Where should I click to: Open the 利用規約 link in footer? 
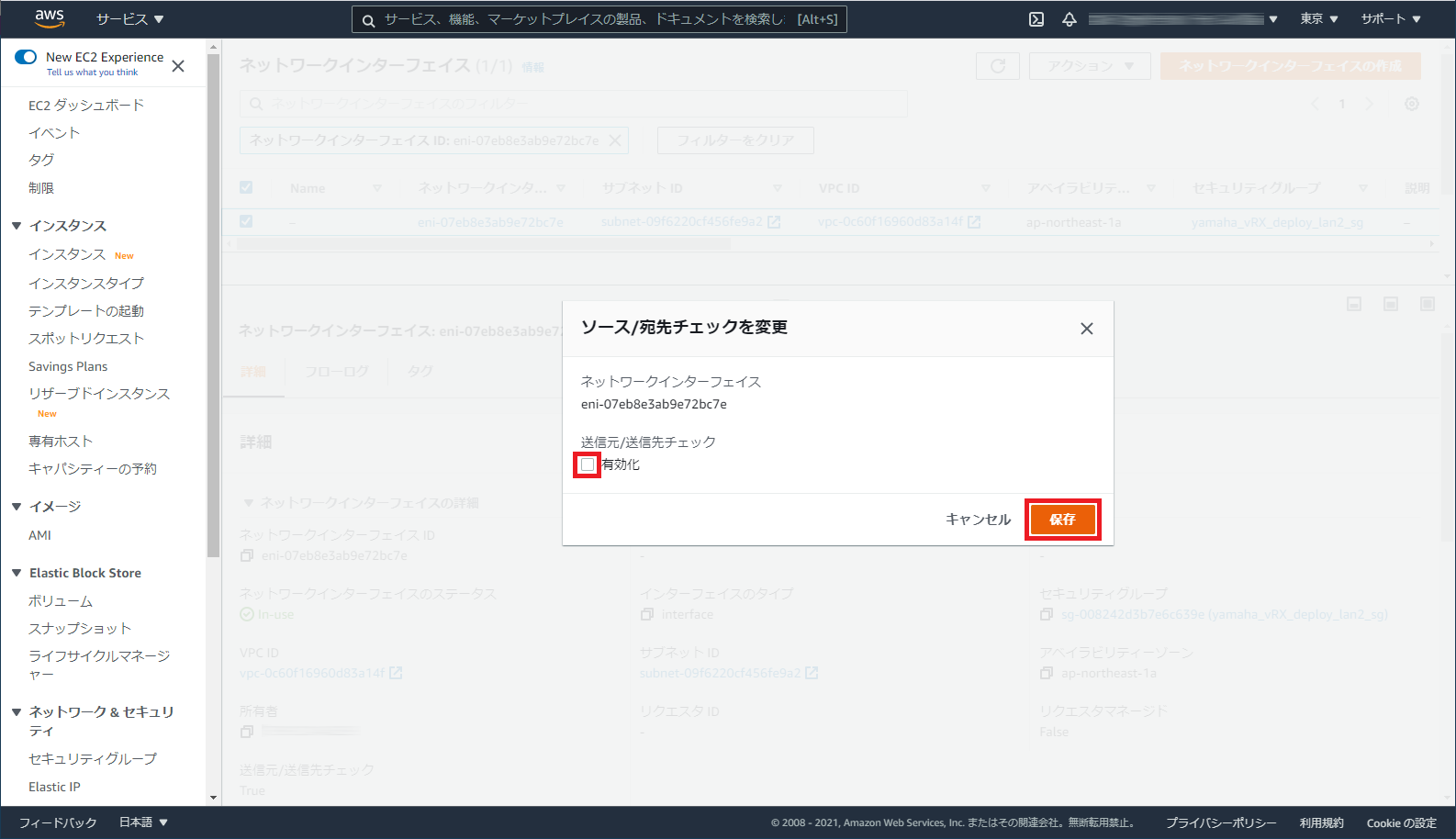(x=1322, y=822)
